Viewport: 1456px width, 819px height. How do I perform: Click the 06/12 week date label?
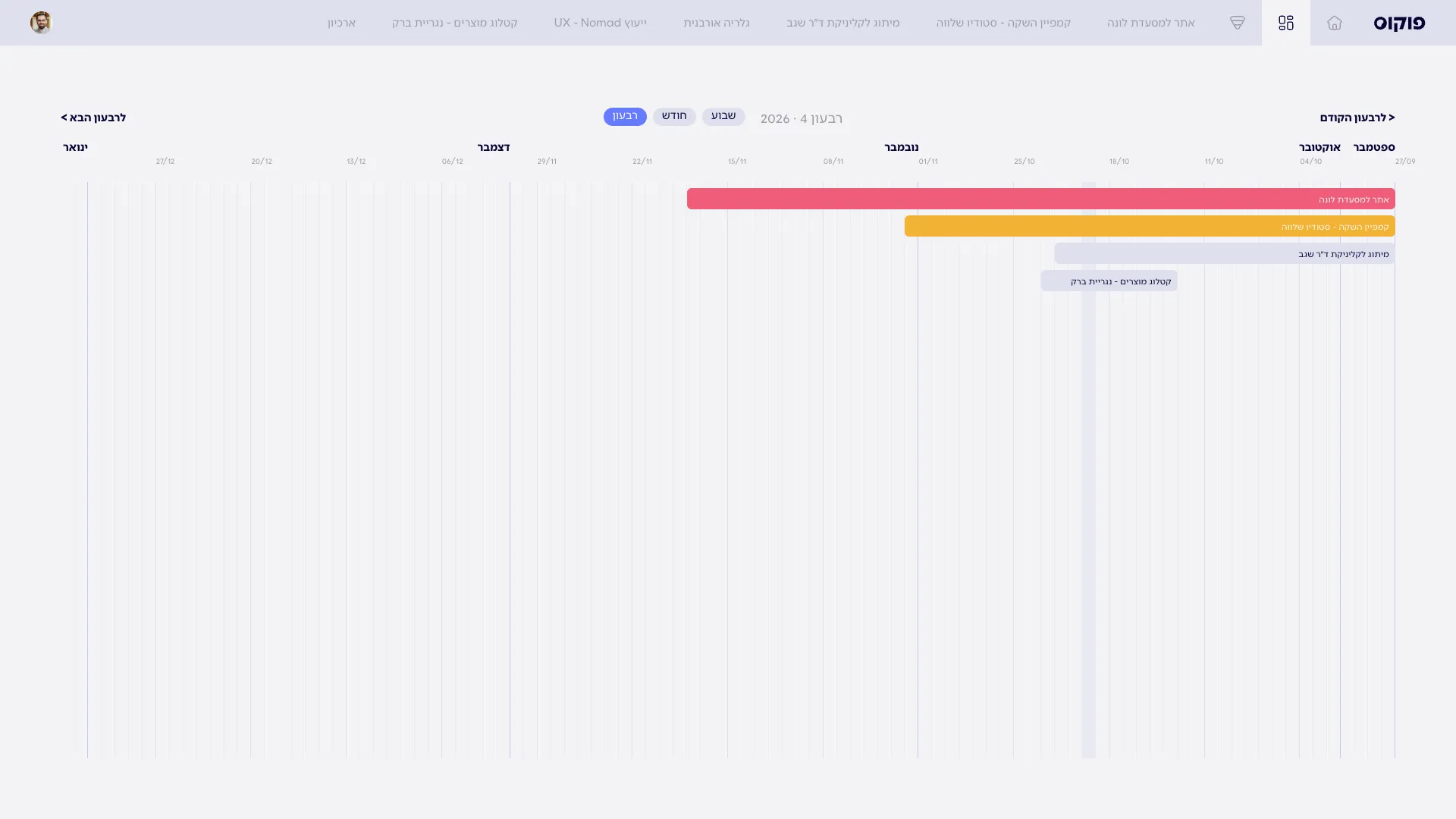(453, 162)
